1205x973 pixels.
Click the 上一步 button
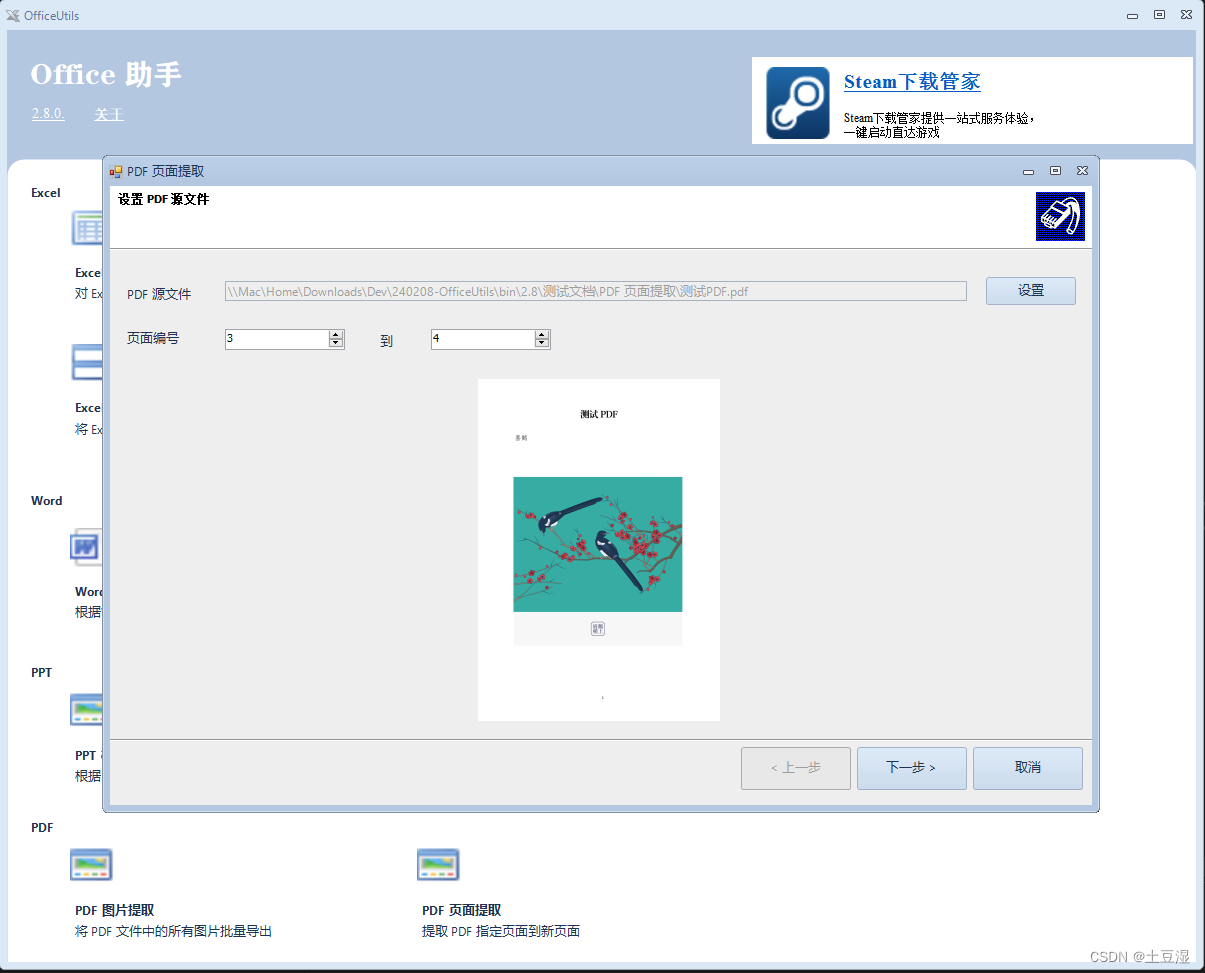click(x=796, y=768)
